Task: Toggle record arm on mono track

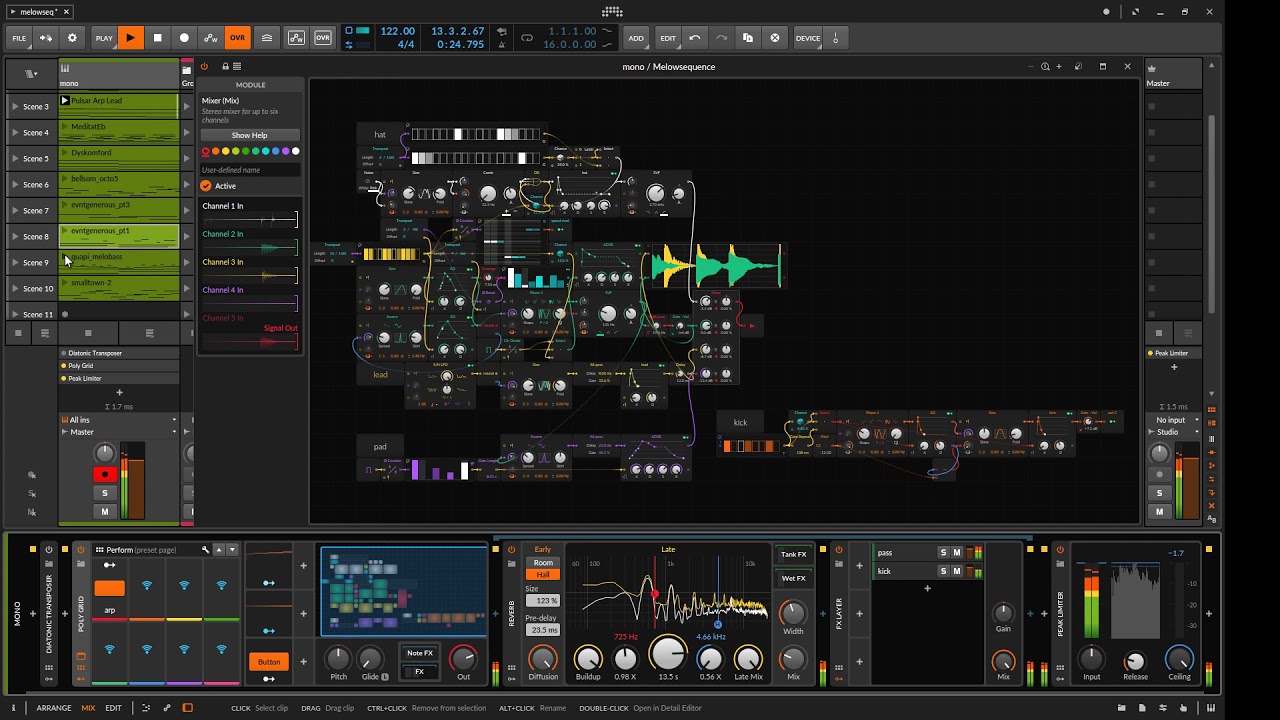Action: (x=104, y=474)
